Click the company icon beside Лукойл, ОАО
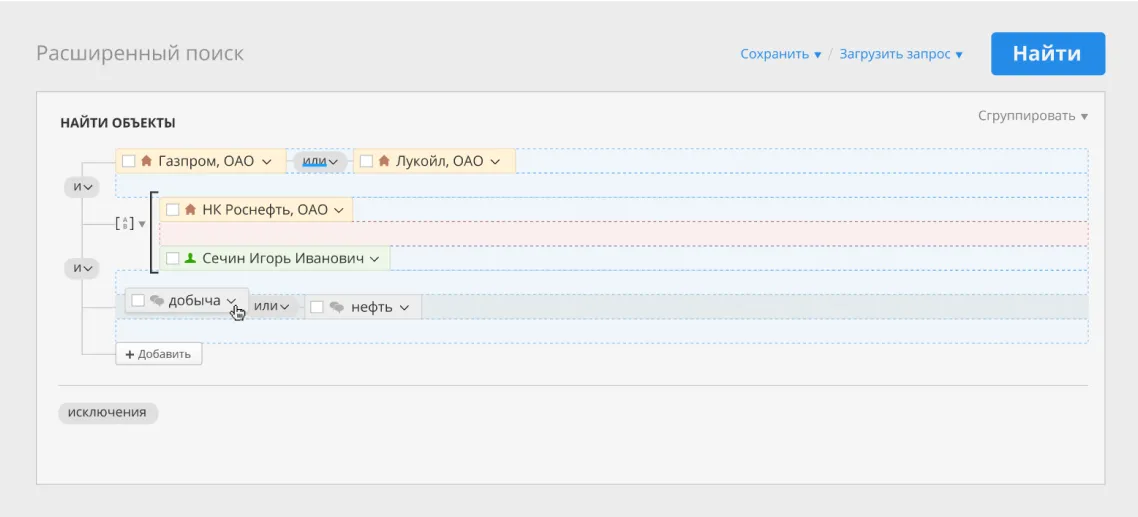The height and width of the screenshot is (517, 1138). (x=384, y=160)
